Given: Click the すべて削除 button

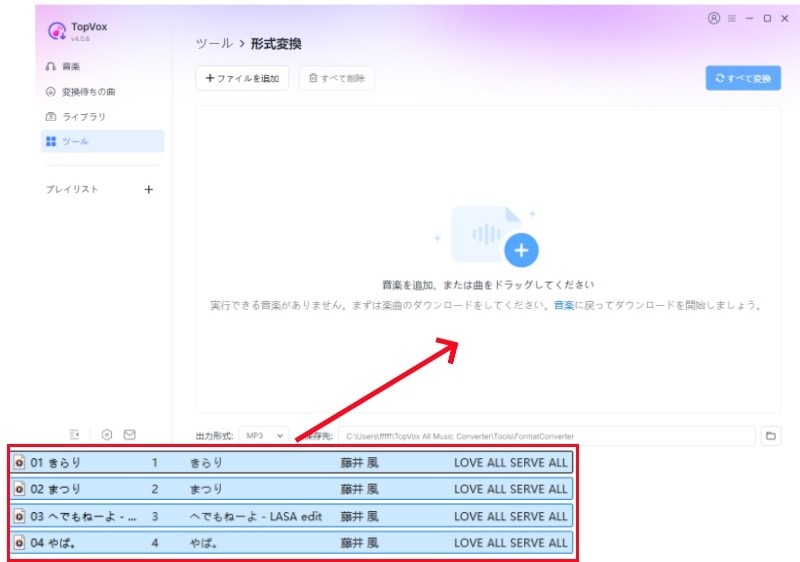Looking at the screenshot, I should (x=337, y=78).
